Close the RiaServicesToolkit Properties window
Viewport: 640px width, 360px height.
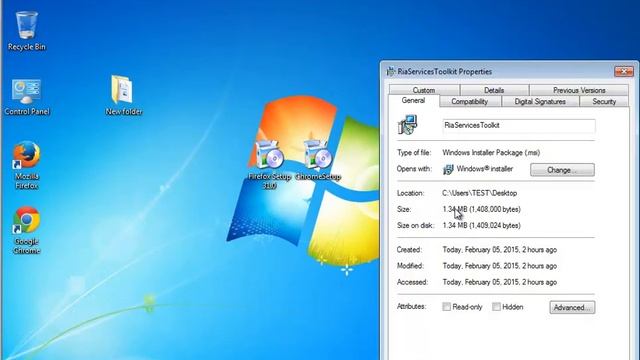point(624,71)
